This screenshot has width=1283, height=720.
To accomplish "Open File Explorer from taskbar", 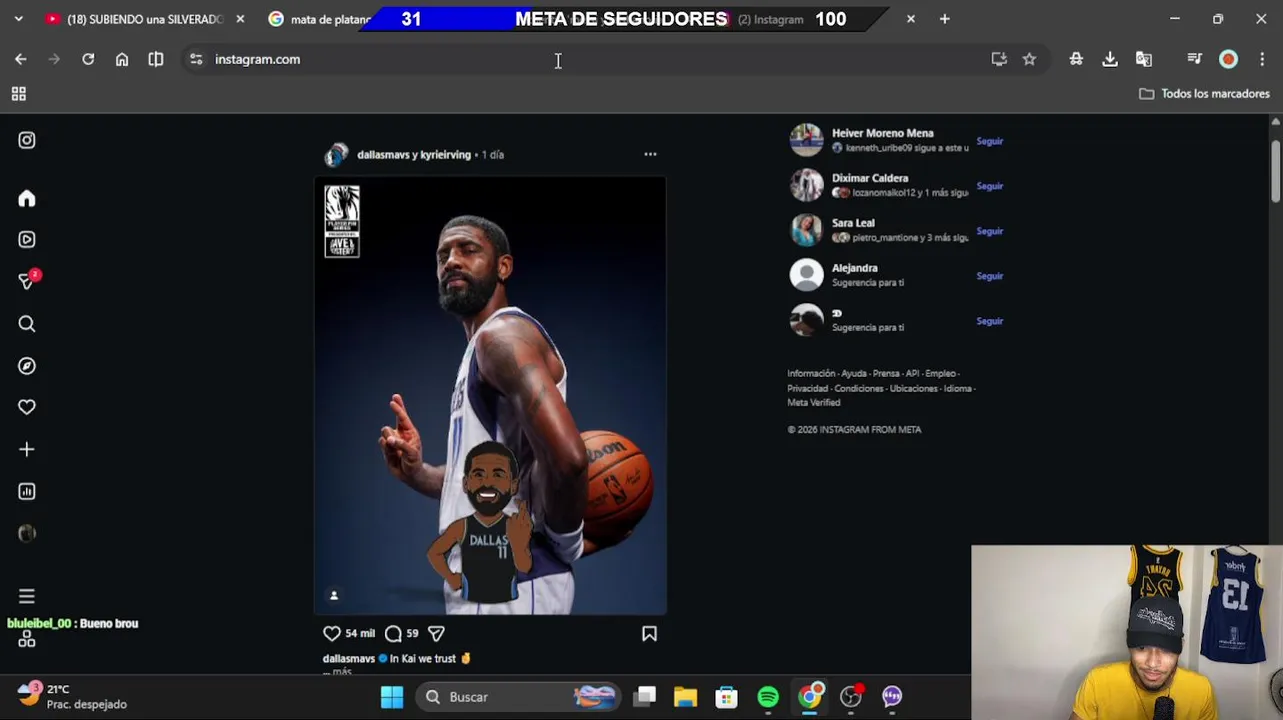I will [685, 697].
